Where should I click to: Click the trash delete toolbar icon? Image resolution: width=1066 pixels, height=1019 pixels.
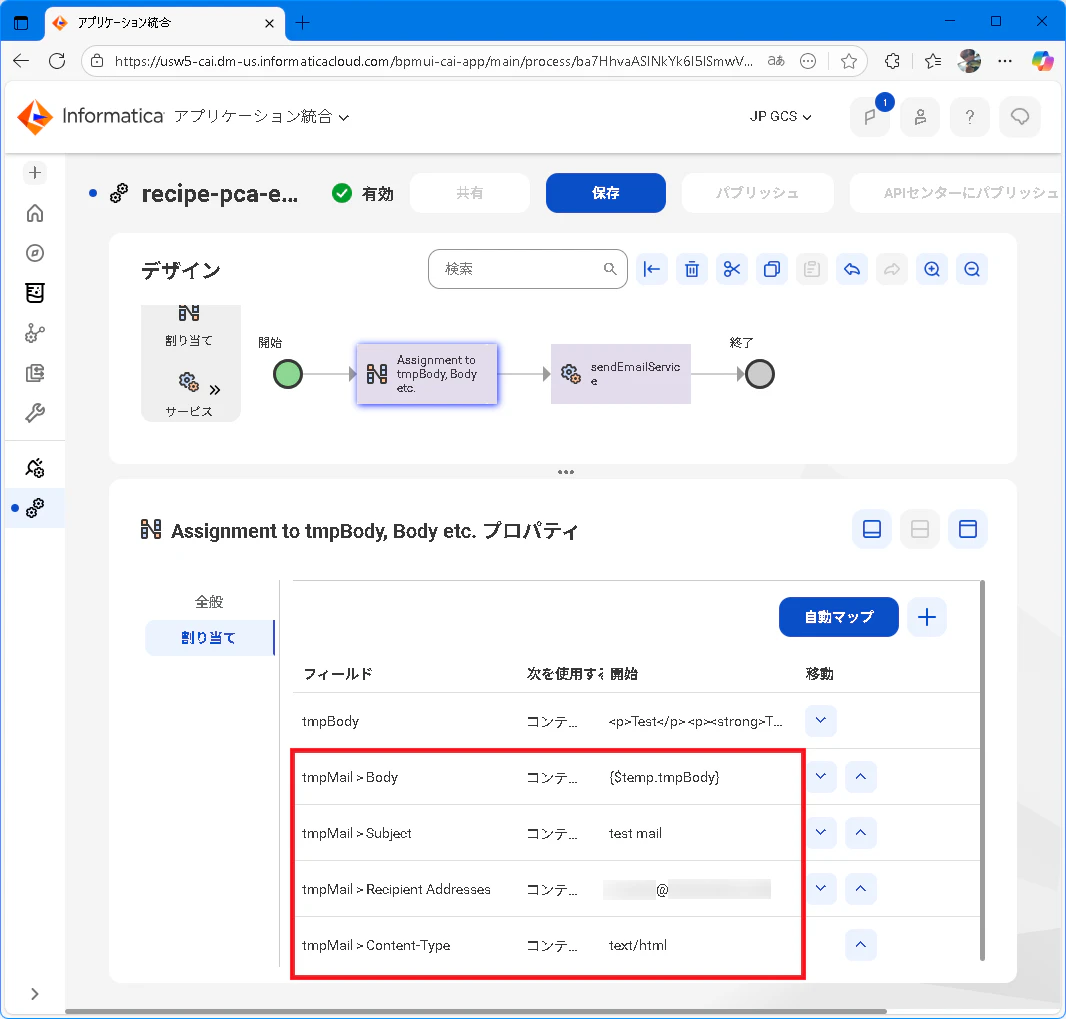[x=691, y=269]
